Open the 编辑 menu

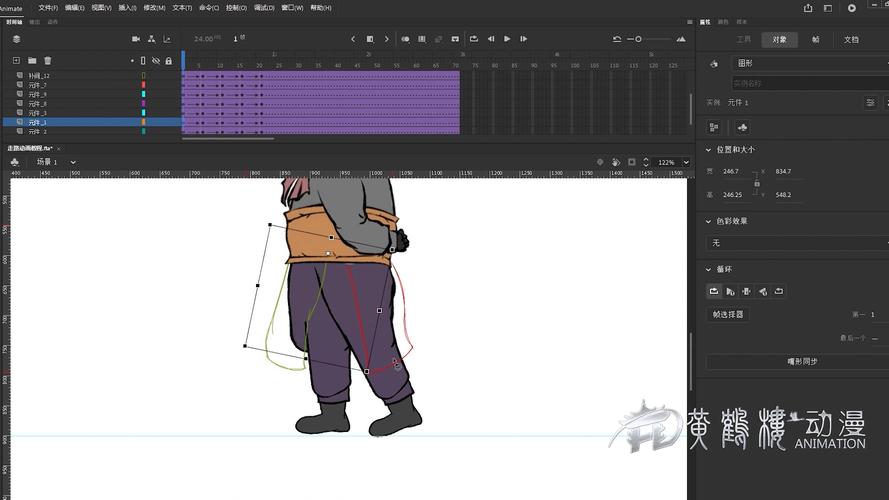tap(75, 8)
